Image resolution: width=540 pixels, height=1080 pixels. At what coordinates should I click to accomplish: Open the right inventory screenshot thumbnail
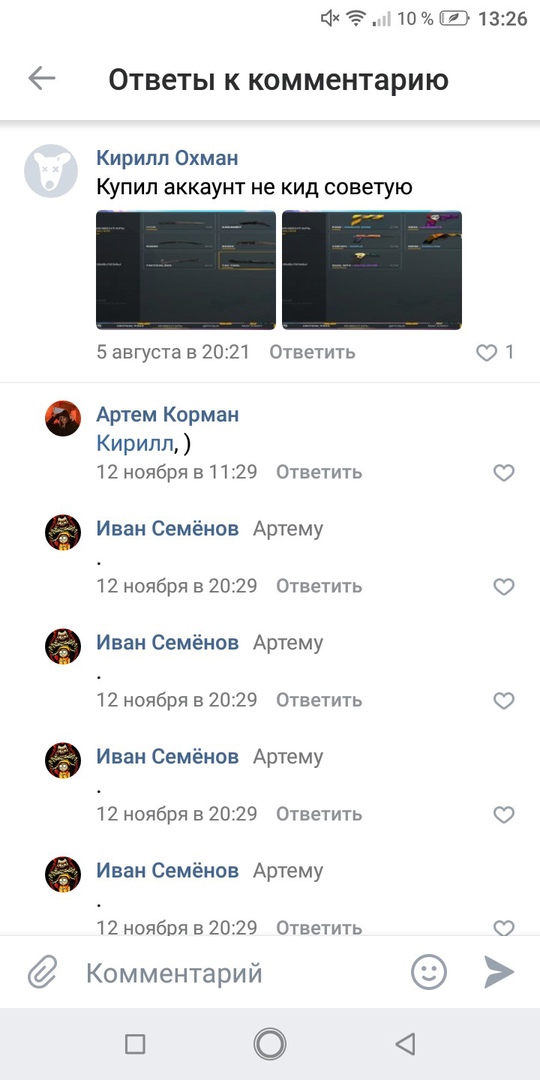point(372,270)
